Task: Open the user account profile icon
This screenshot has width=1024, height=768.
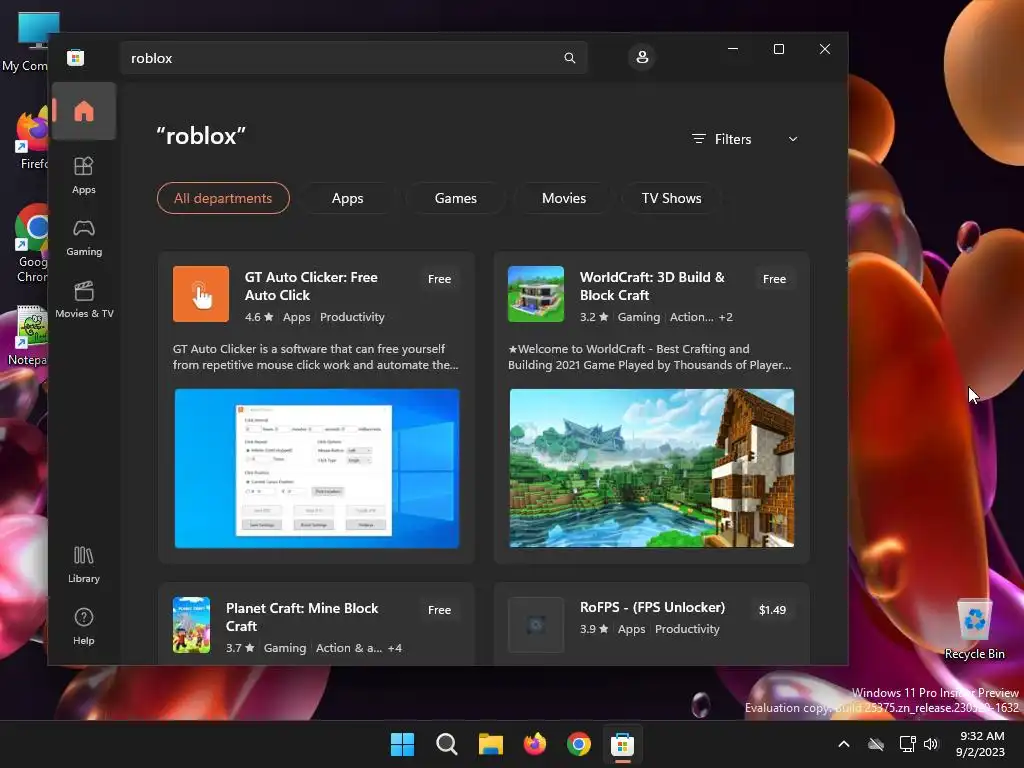Action: (x=642, y=57)
